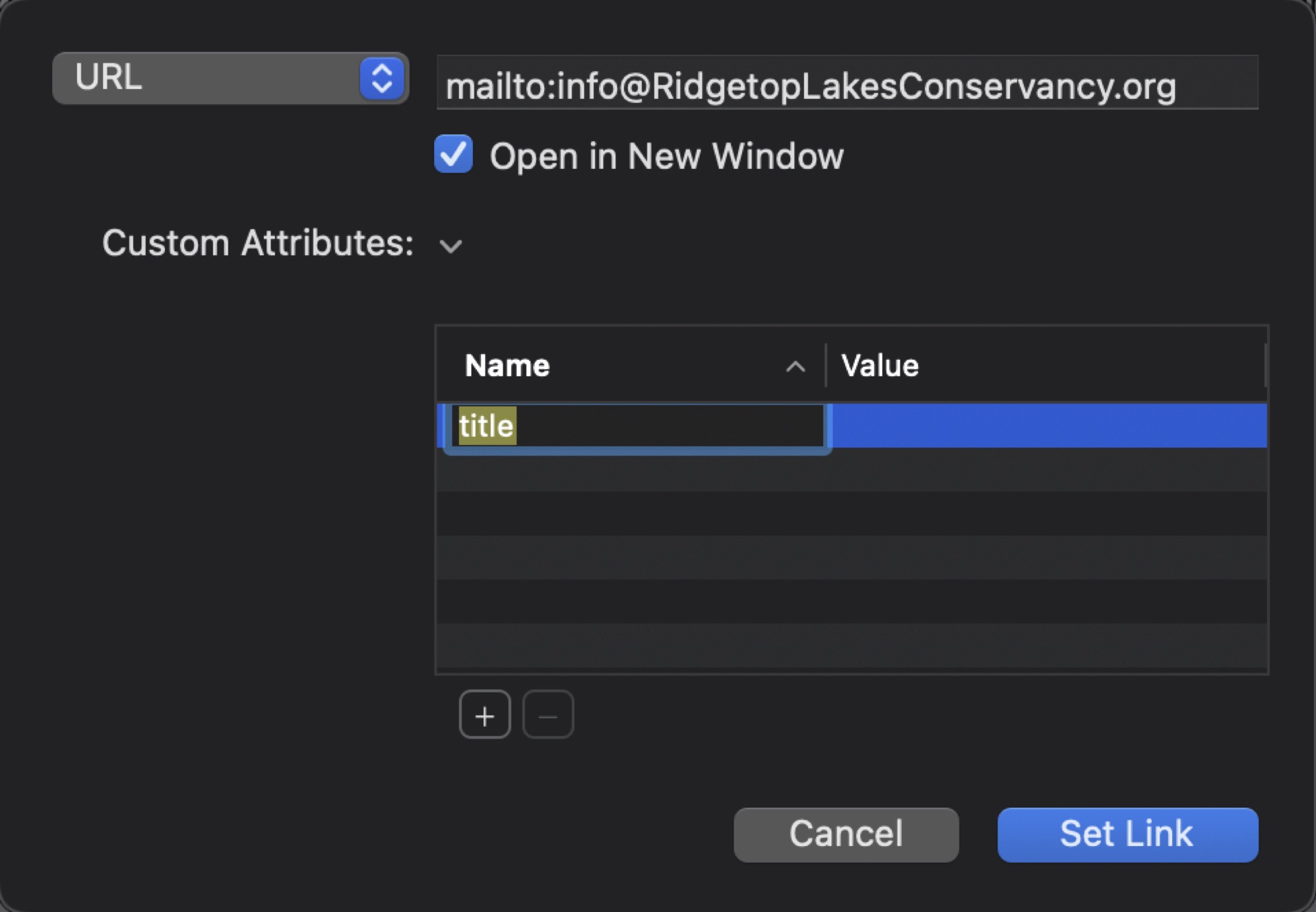Uncheck the Open in New Window checkbox
Image resolution: width=1316 pixels, height=912 pixels.
[x=454, y=154]
